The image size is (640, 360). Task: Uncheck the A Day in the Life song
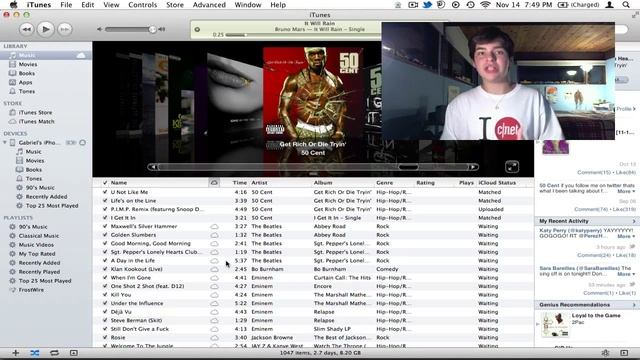(x=105, y=260)
